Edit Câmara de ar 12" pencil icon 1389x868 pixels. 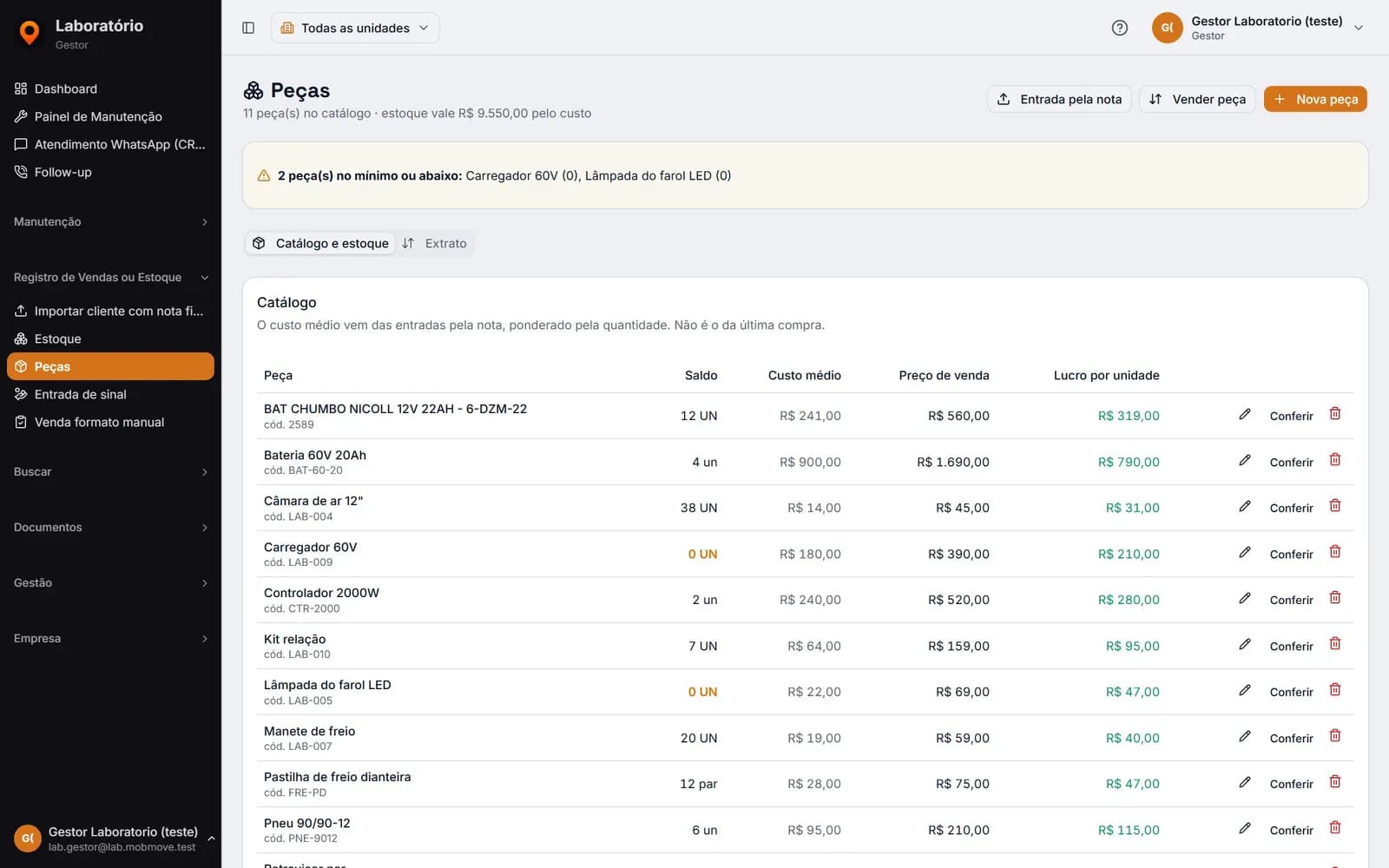[1245, 507]
